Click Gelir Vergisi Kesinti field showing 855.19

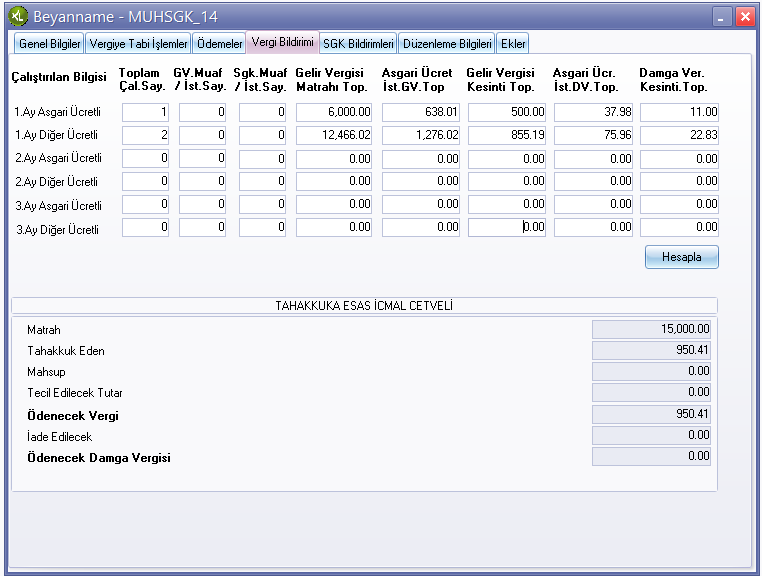coord(506,135)
